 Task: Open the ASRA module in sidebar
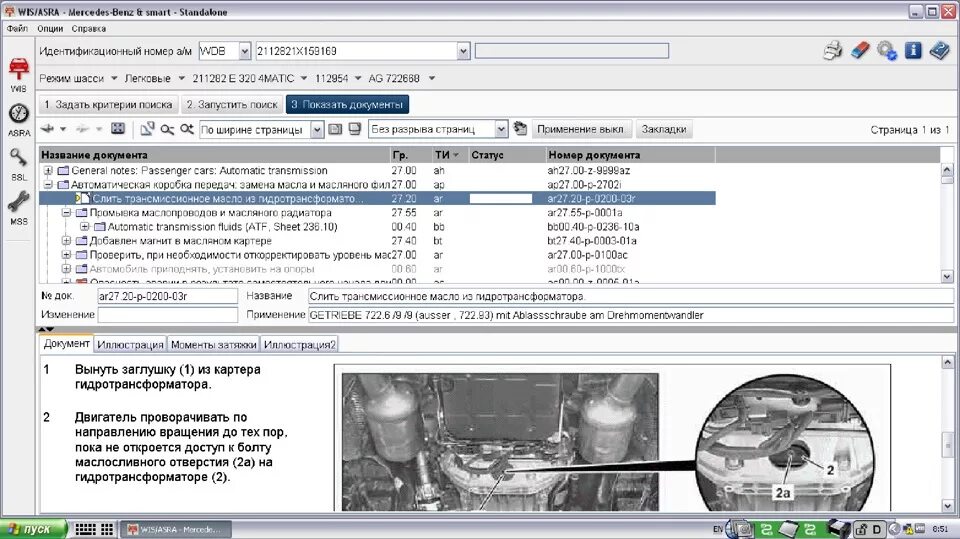(x=18, y=120)
